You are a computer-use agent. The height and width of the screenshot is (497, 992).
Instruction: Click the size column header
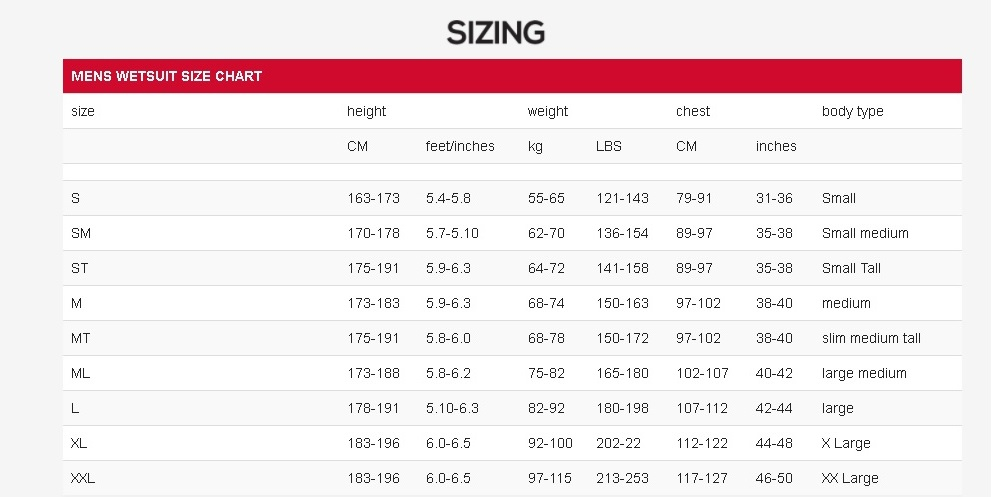[x=83, y=111]
